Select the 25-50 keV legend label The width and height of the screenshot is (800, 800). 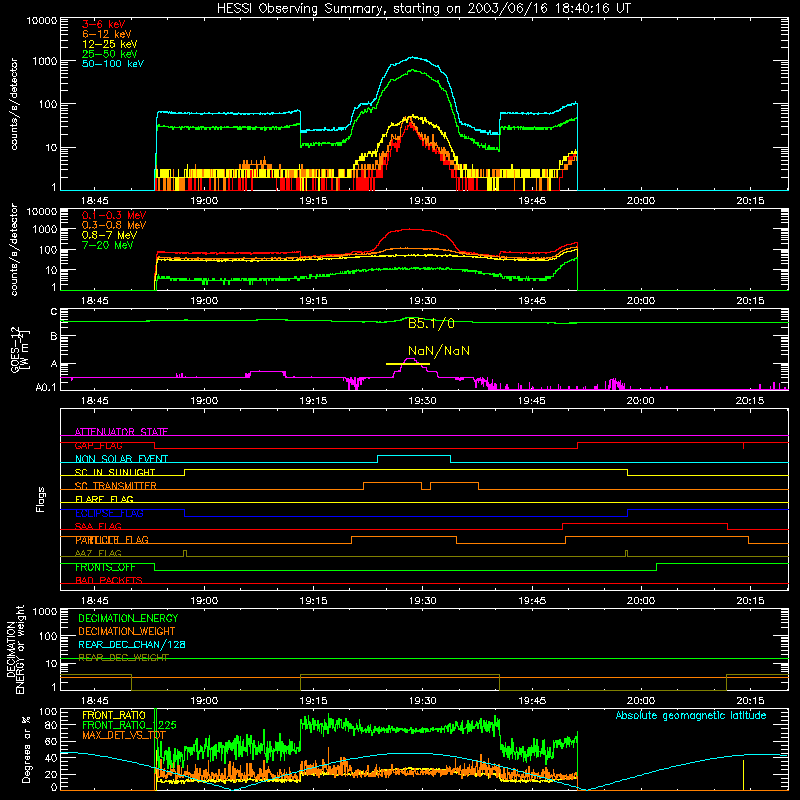[110, 54]
